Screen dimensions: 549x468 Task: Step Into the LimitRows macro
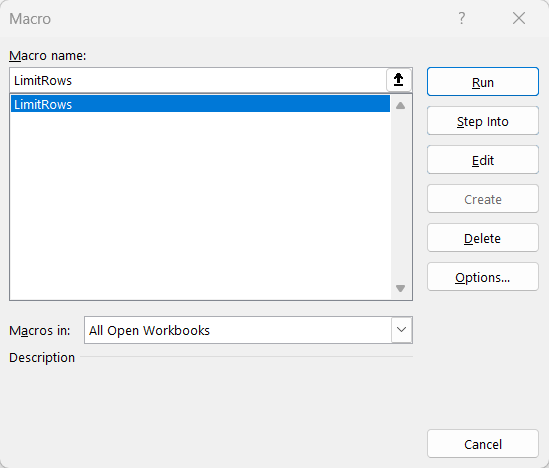[x=483, y=121]
